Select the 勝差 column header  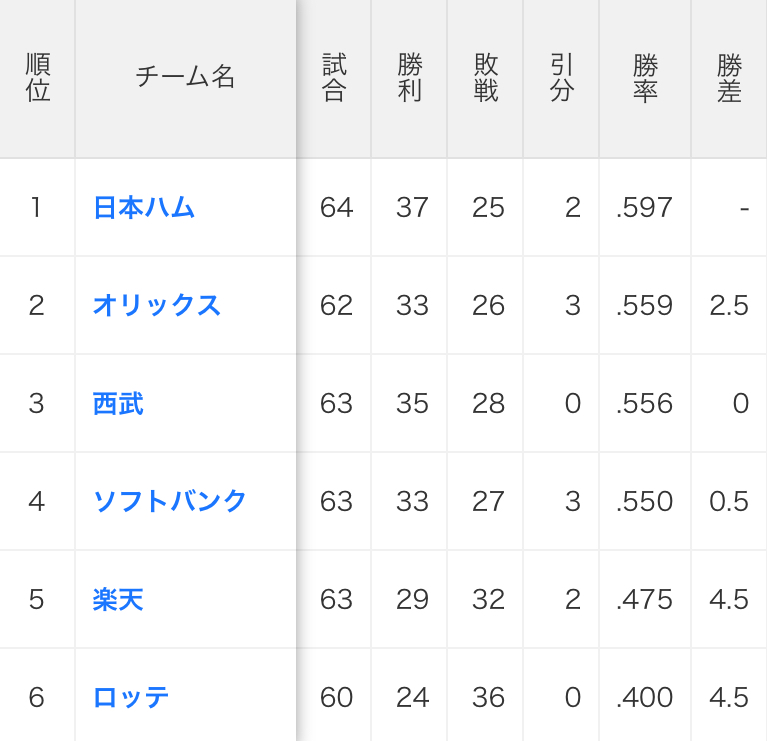click(729, 78)
